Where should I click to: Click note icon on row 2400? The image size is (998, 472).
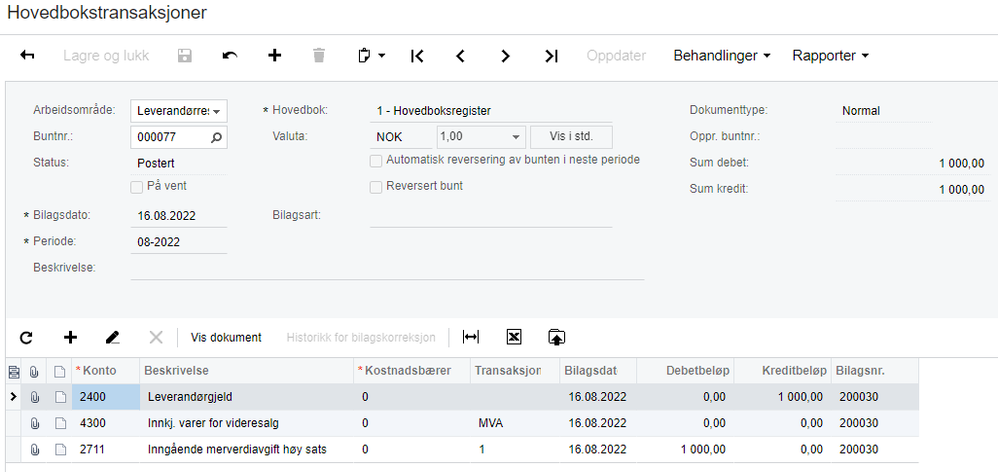60,397
